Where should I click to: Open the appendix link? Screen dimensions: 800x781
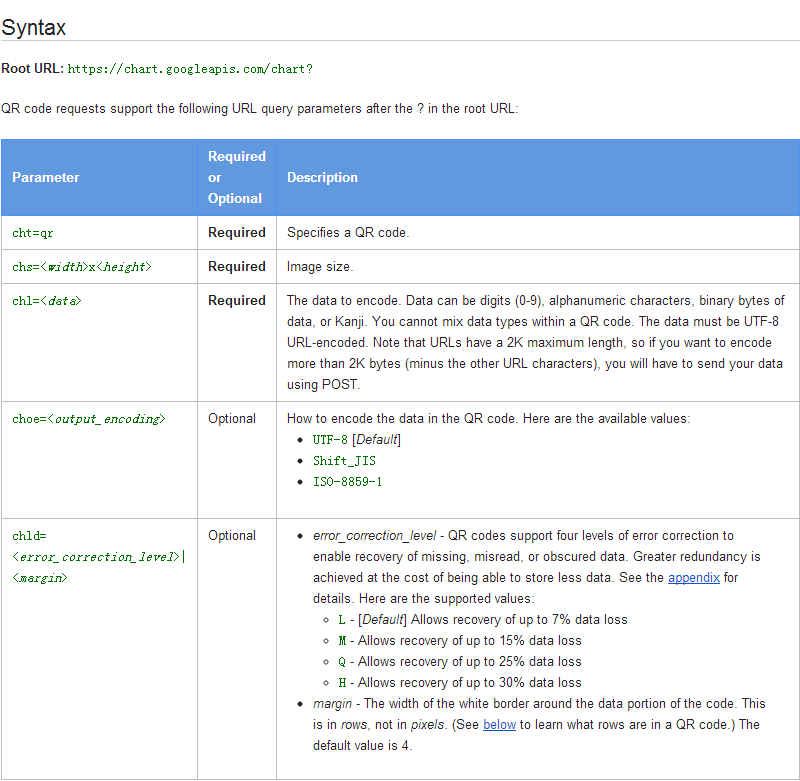pyautogui.click(x=693, y=578)
